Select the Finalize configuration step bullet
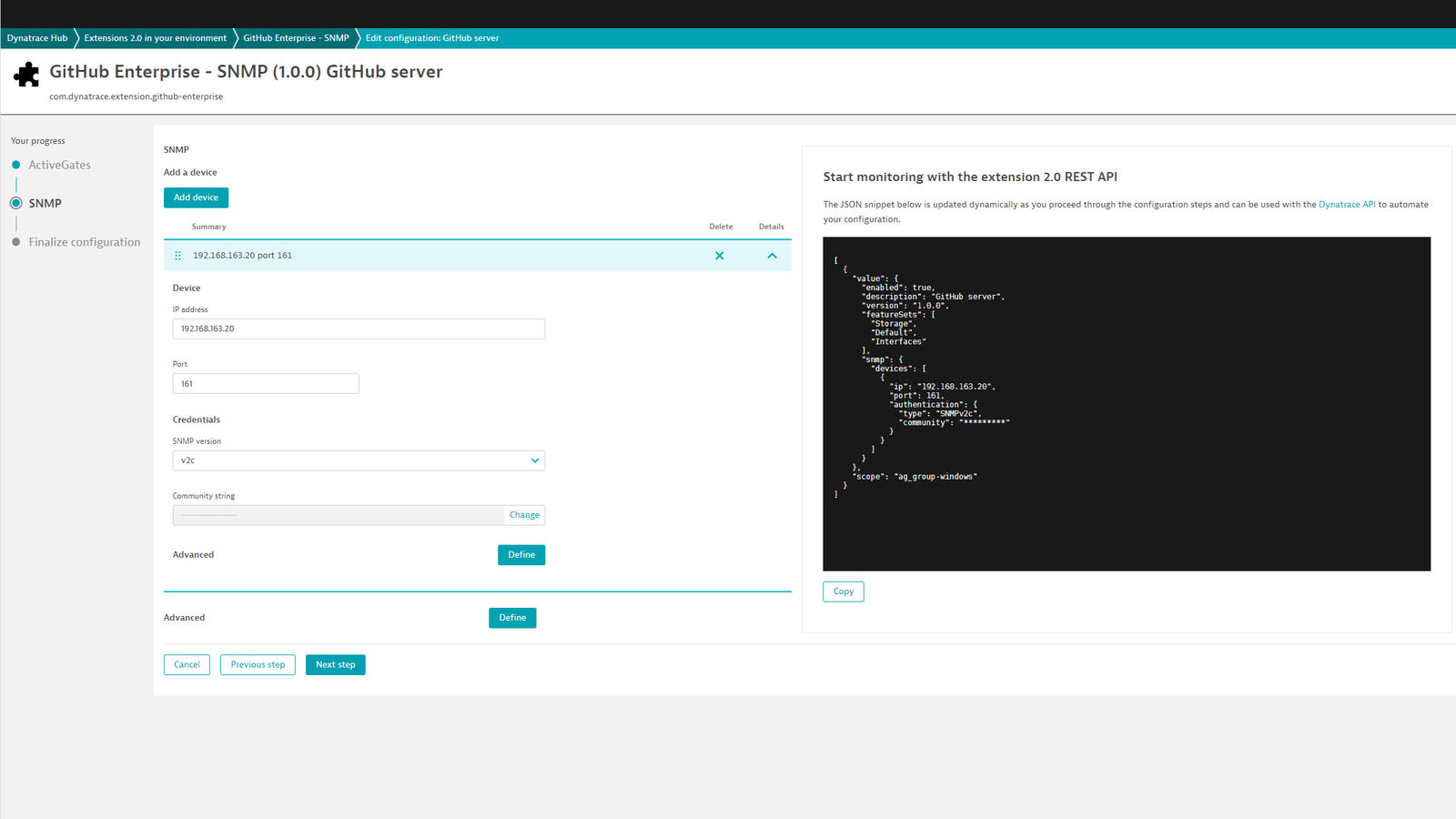Screen dimensions: 1456x819 tap(16, 242)
